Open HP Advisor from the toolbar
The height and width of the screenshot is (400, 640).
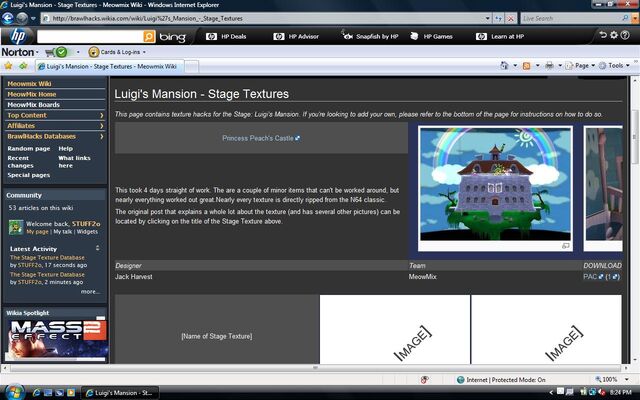296,36
